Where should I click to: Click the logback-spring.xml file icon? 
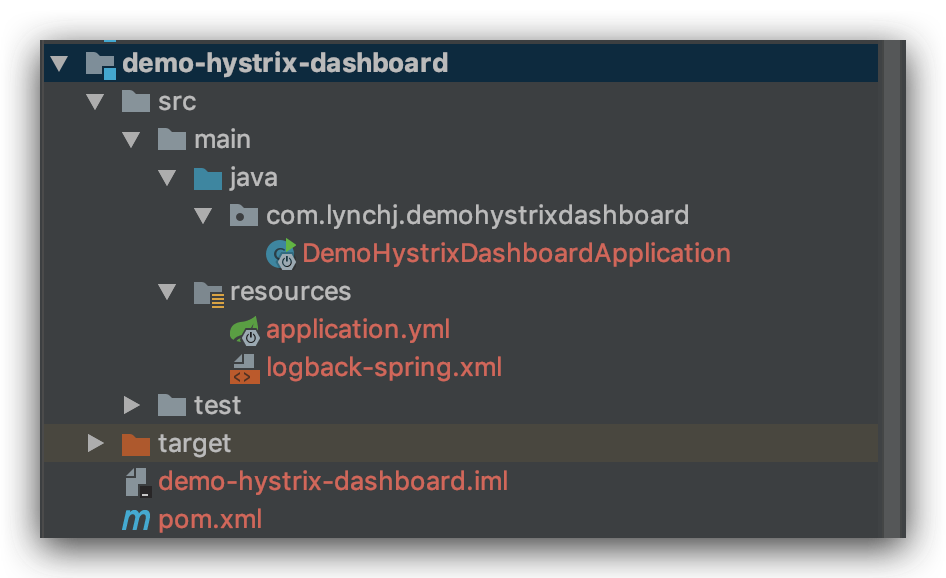click(244, 368)
